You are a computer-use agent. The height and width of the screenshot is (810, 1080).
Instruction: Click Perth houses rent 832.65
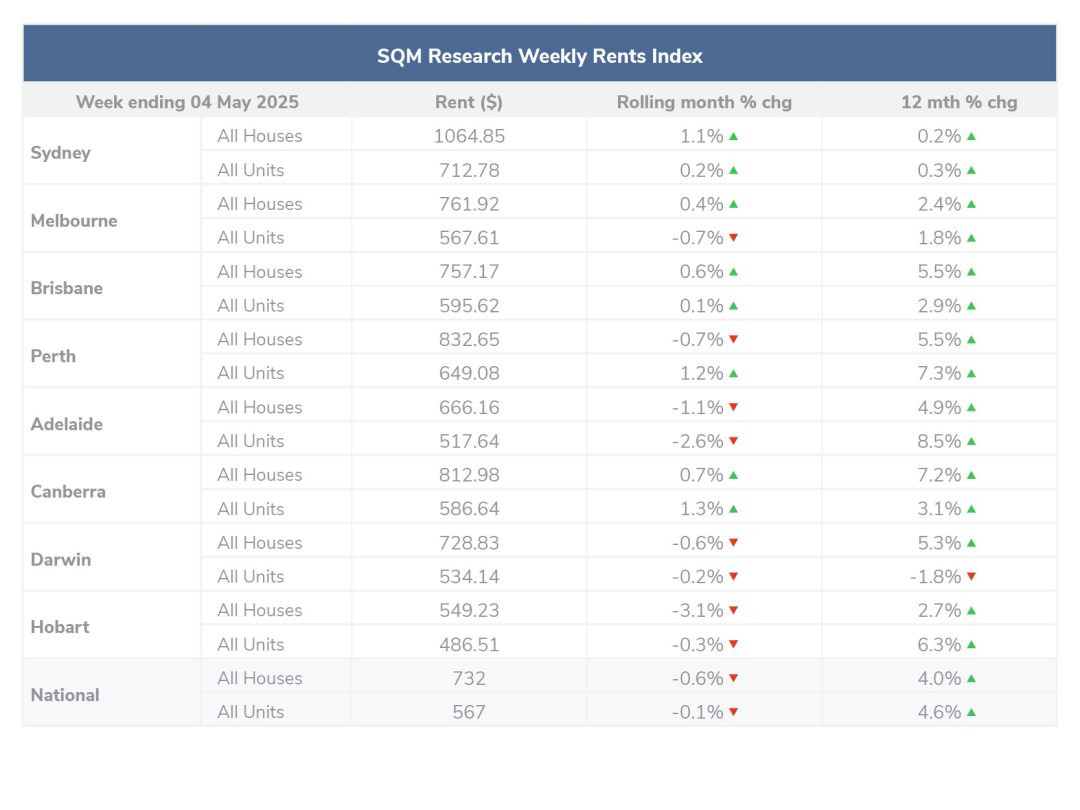coord(469,340)
